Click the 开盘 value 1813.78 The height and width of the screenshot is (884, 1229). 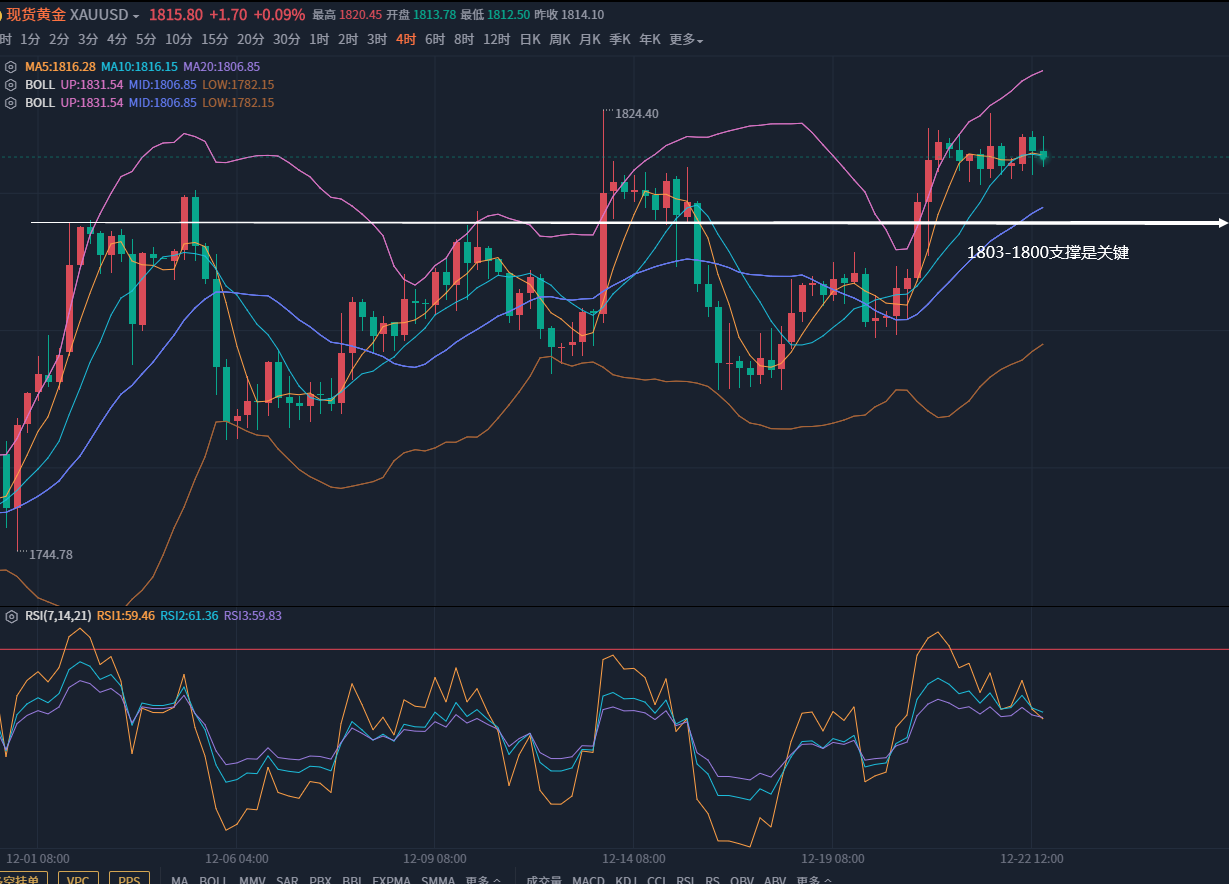434,16
